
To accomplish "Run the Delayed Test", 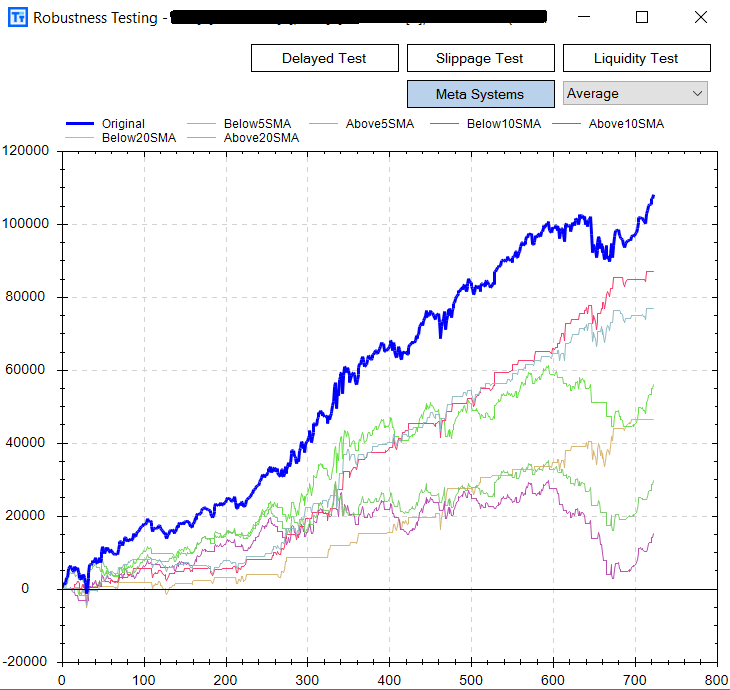I will pyautogui.click(x=324, y=58).
